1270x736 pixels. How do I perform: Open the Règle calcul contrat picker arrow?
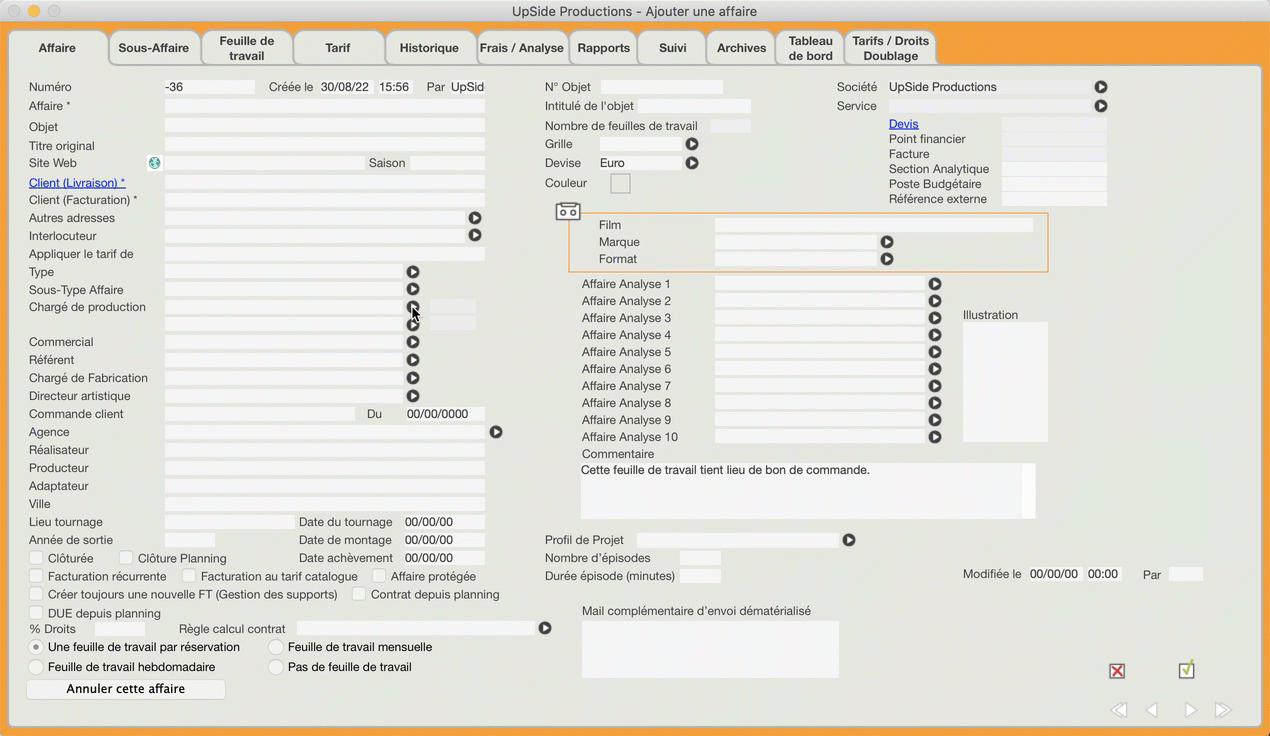[x=545, y=629]
